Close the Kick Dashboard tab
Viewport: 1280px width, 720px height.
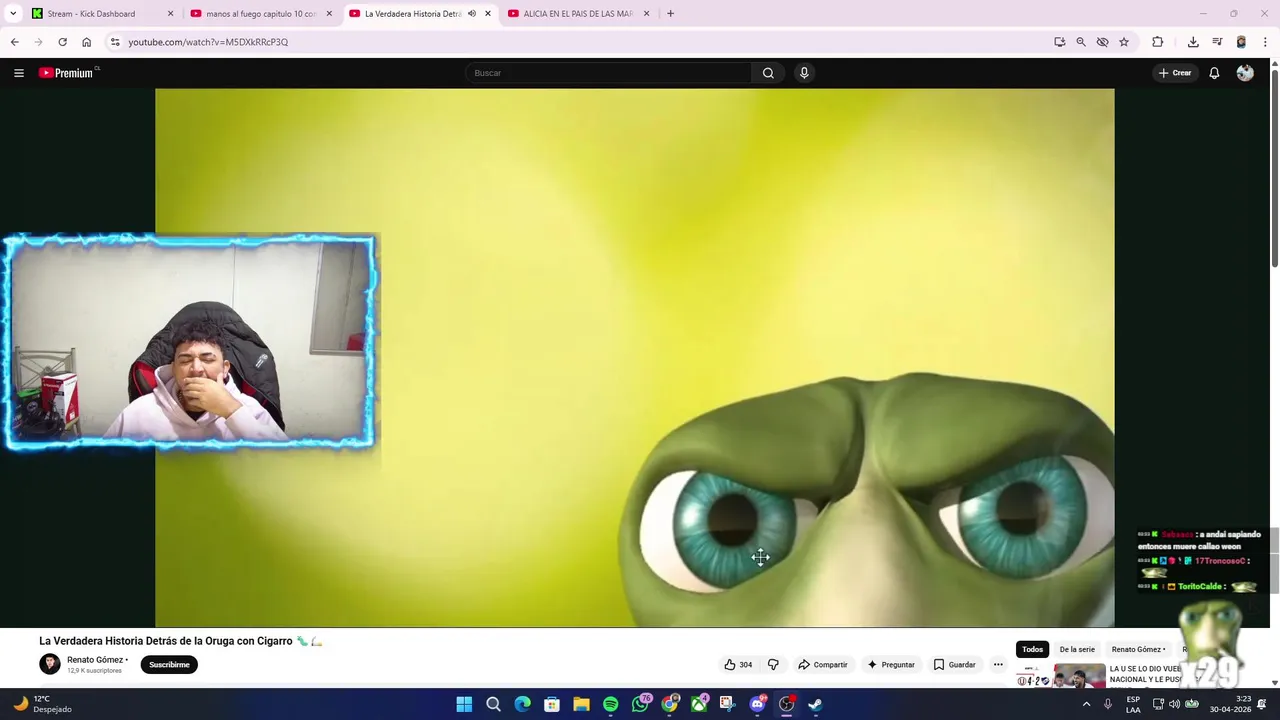[170, 14]
